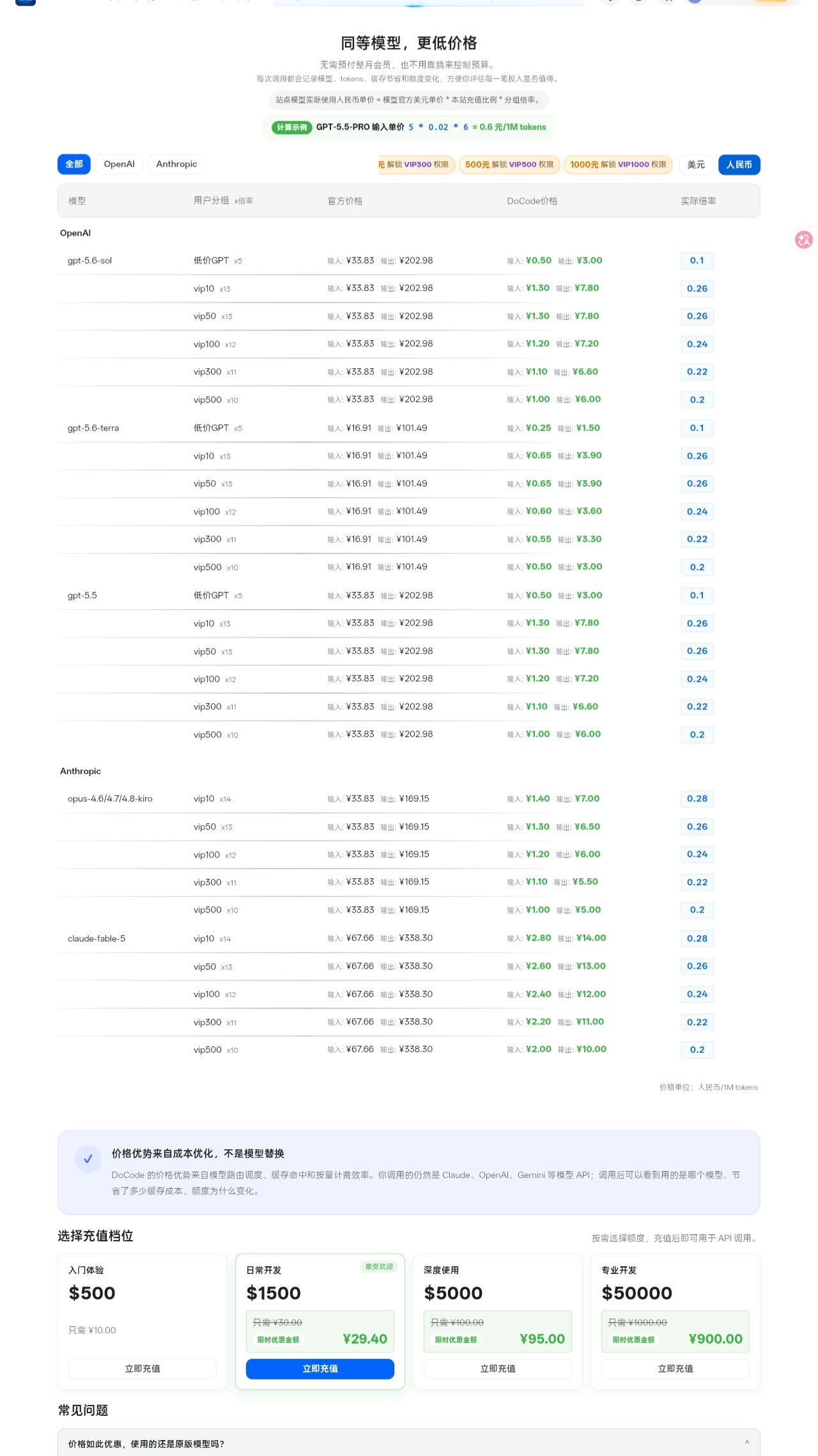Click 立即充值 on the $50000 plan
Screen dimensions: 818x1456
click(x=675, y=1368)
